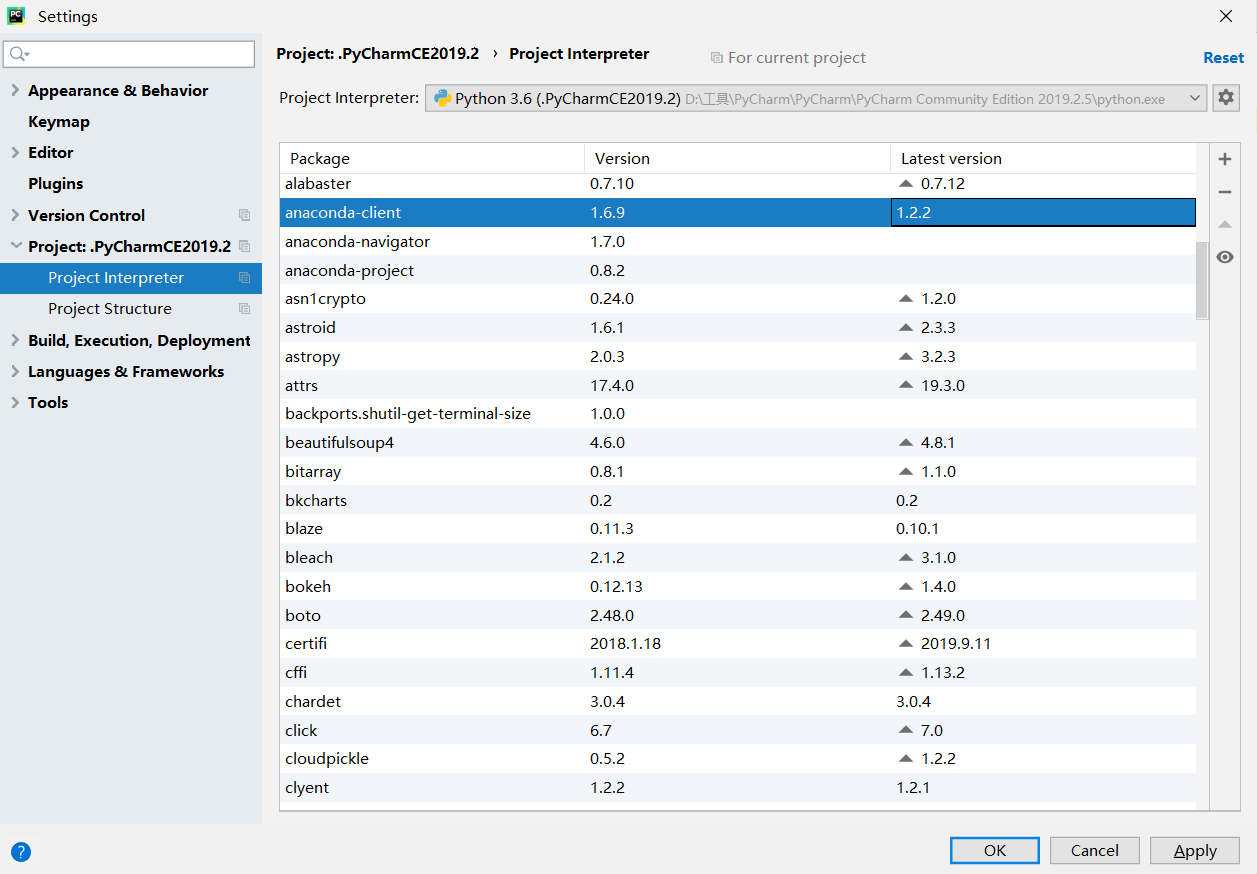
Task: Open the Keymap settings page
Action: point(59,122)
